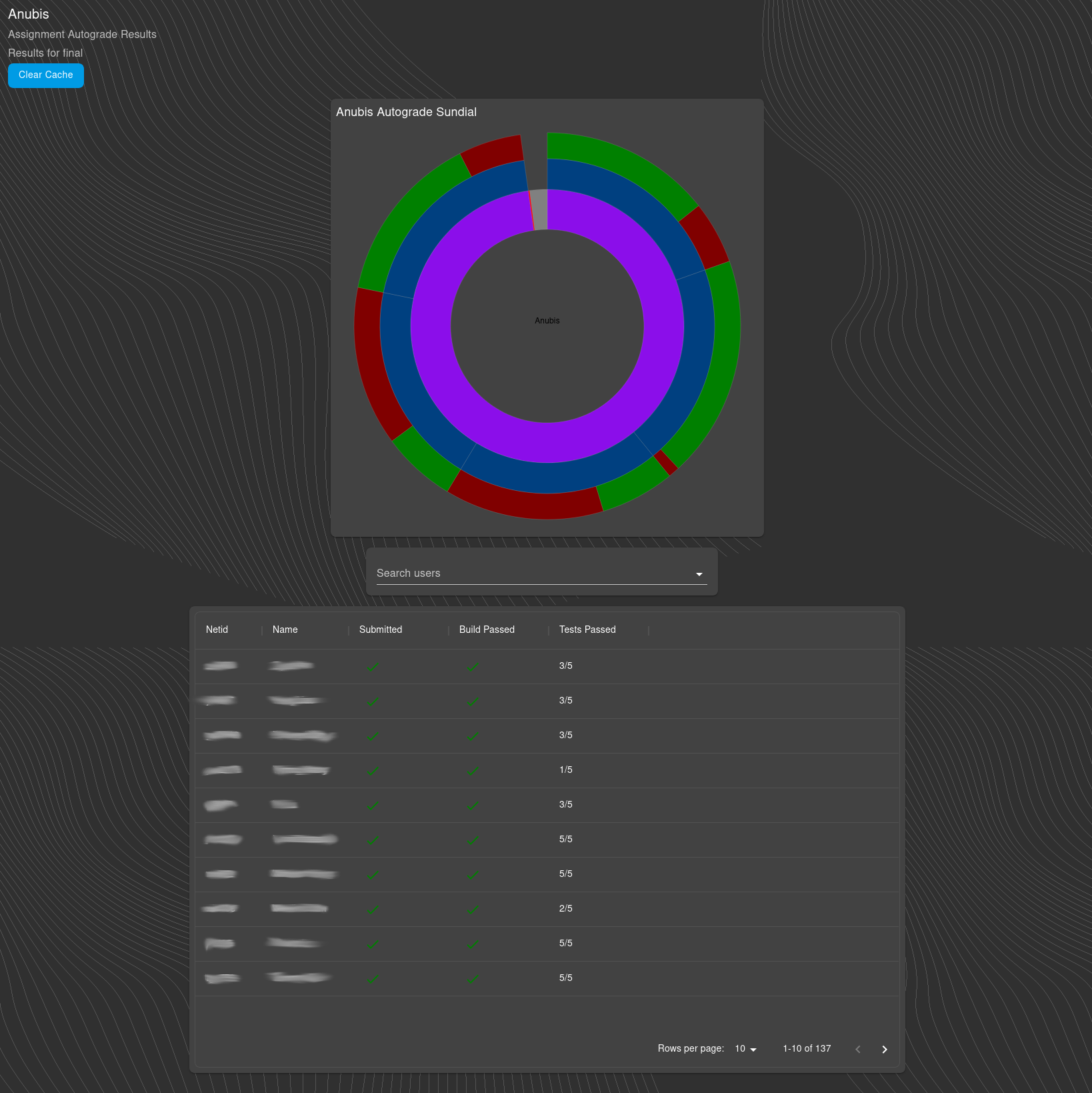Click the Anubis label in the sundial center
This screenshot has width=1092, height=1093.
pos(547,321)
